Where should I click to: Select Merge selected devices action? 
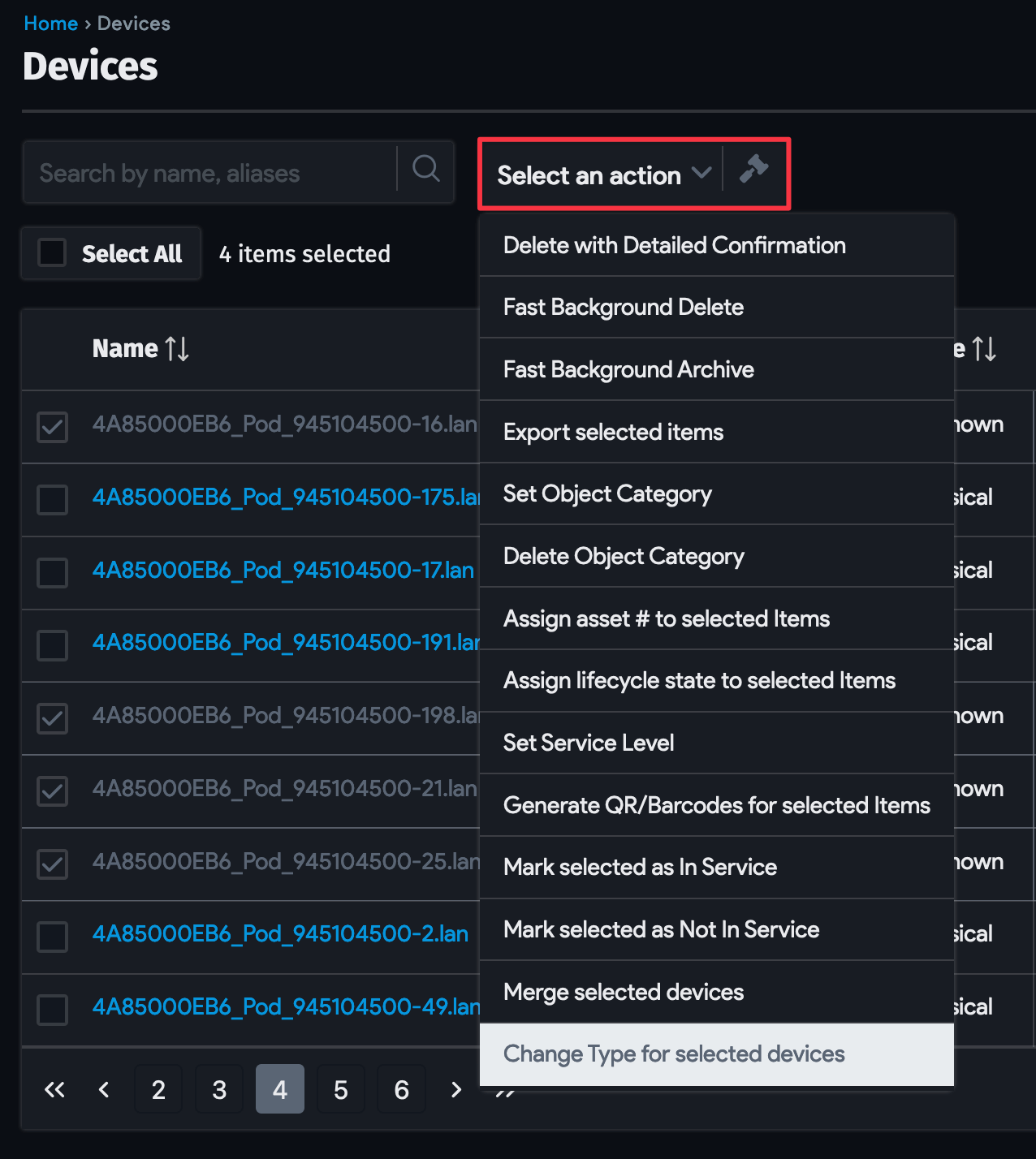[623, 992]
